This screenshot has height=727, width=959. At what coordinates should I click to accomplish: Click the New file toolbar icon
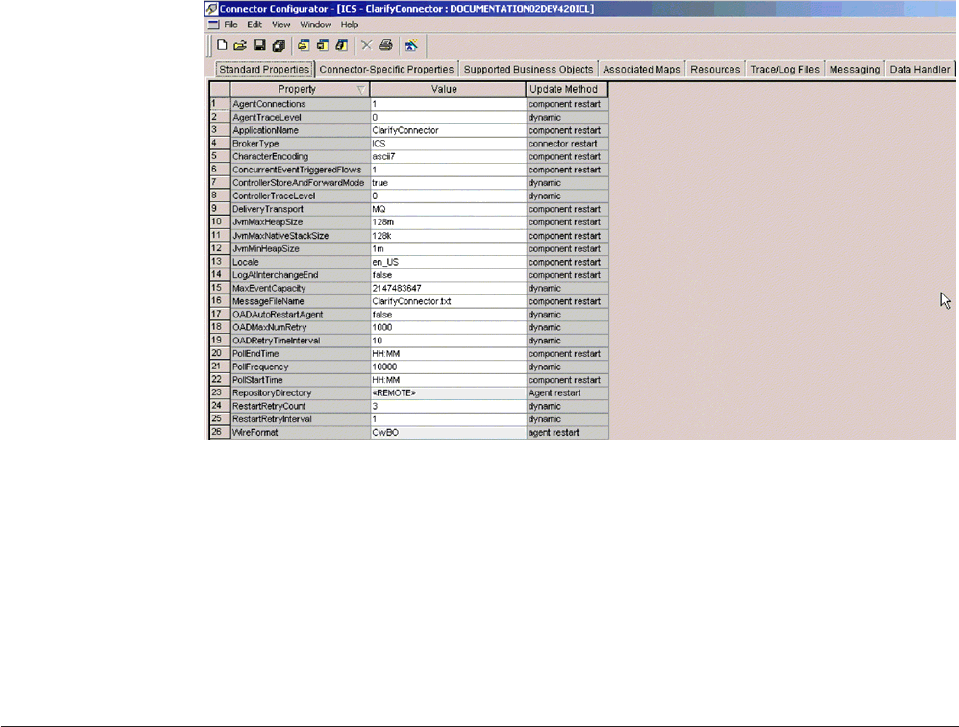coord(222,45)
